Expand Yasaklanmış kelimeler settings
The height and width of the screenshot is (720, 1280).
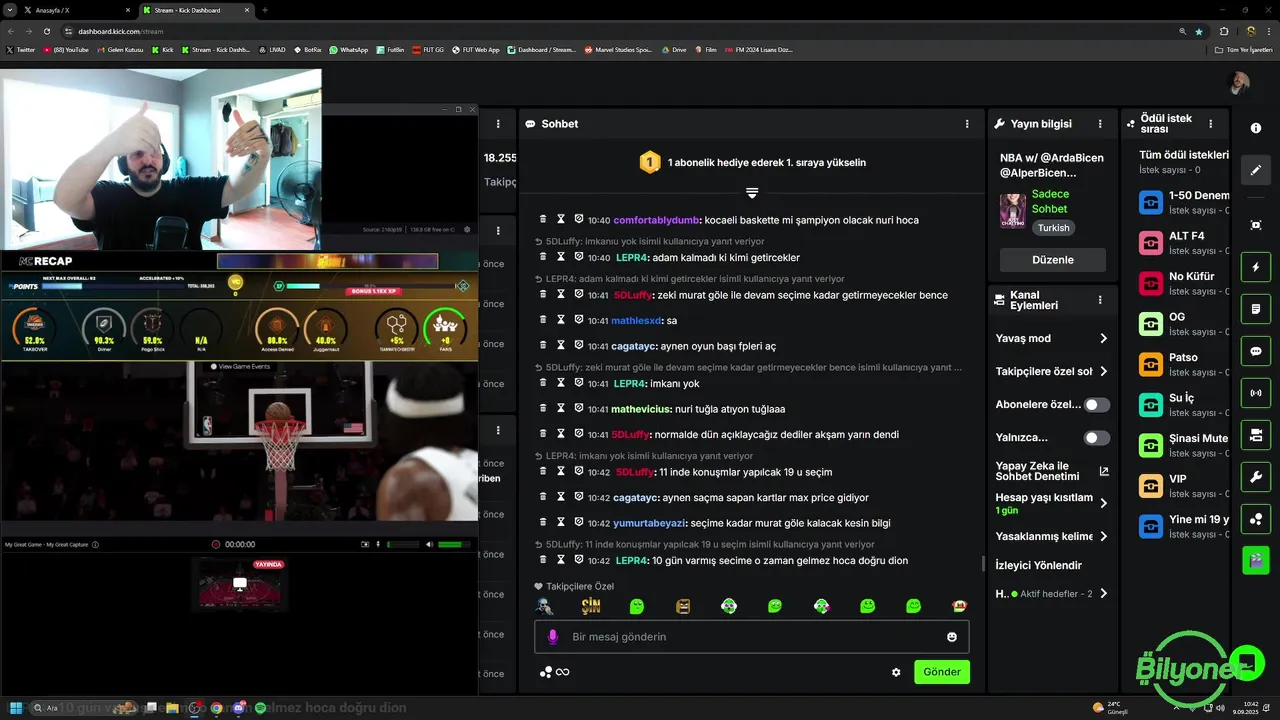point(1103,536)
